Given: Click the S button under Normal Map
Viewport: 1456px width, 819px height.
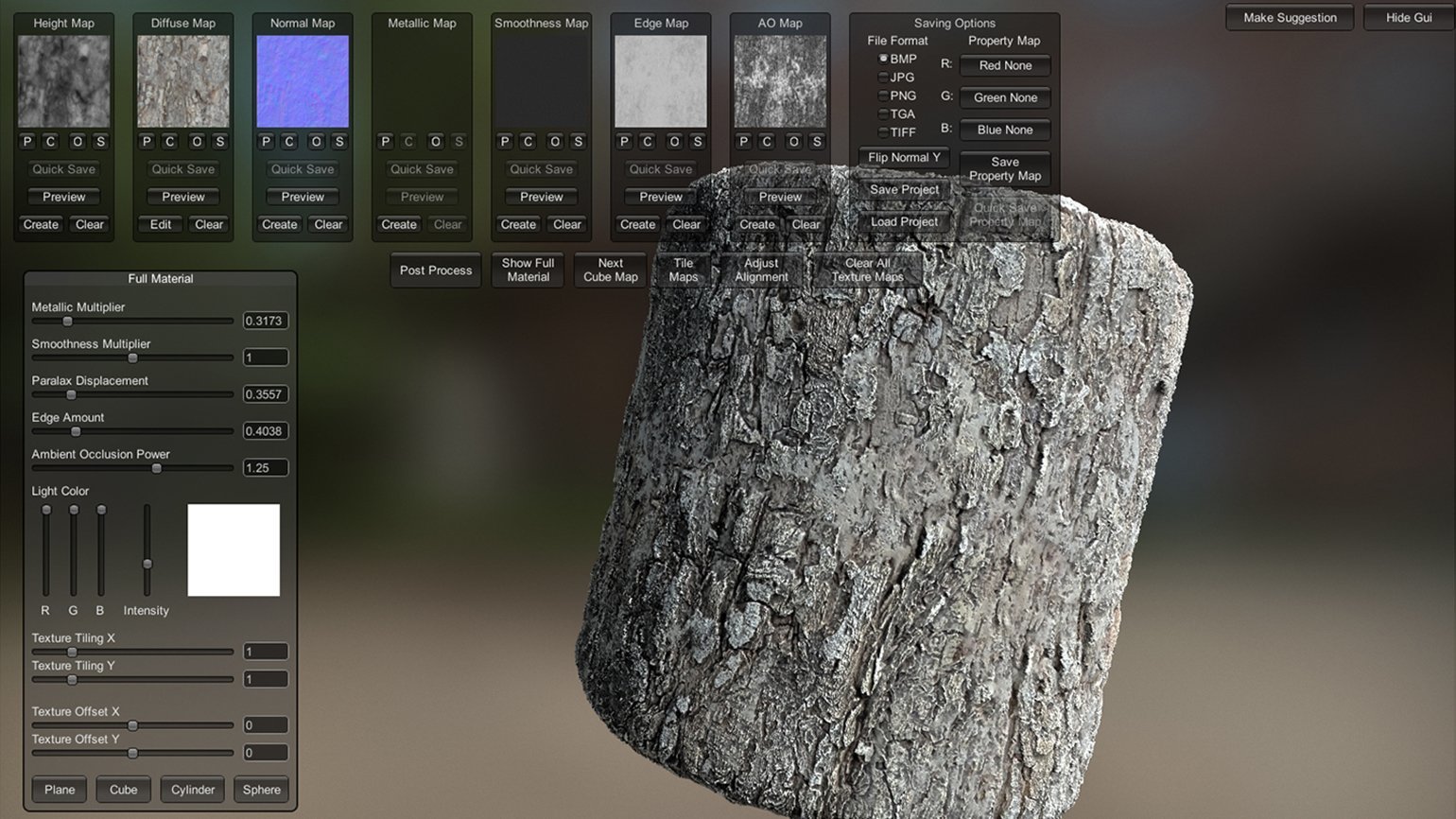Looking at the screenshot, I should click(339, 142).
